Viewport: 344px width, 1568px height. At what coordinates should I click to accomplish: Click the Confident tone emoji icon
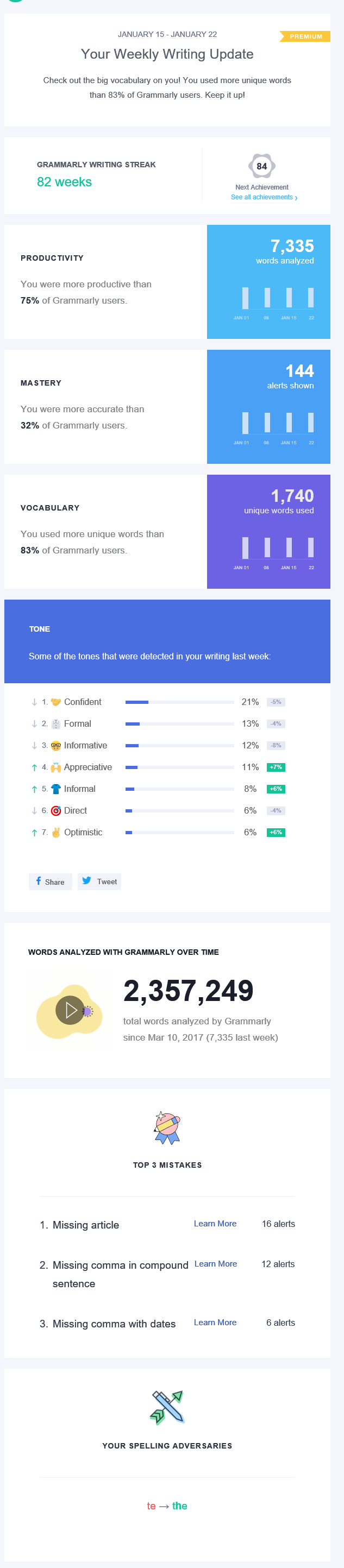(x=56, y=702)
